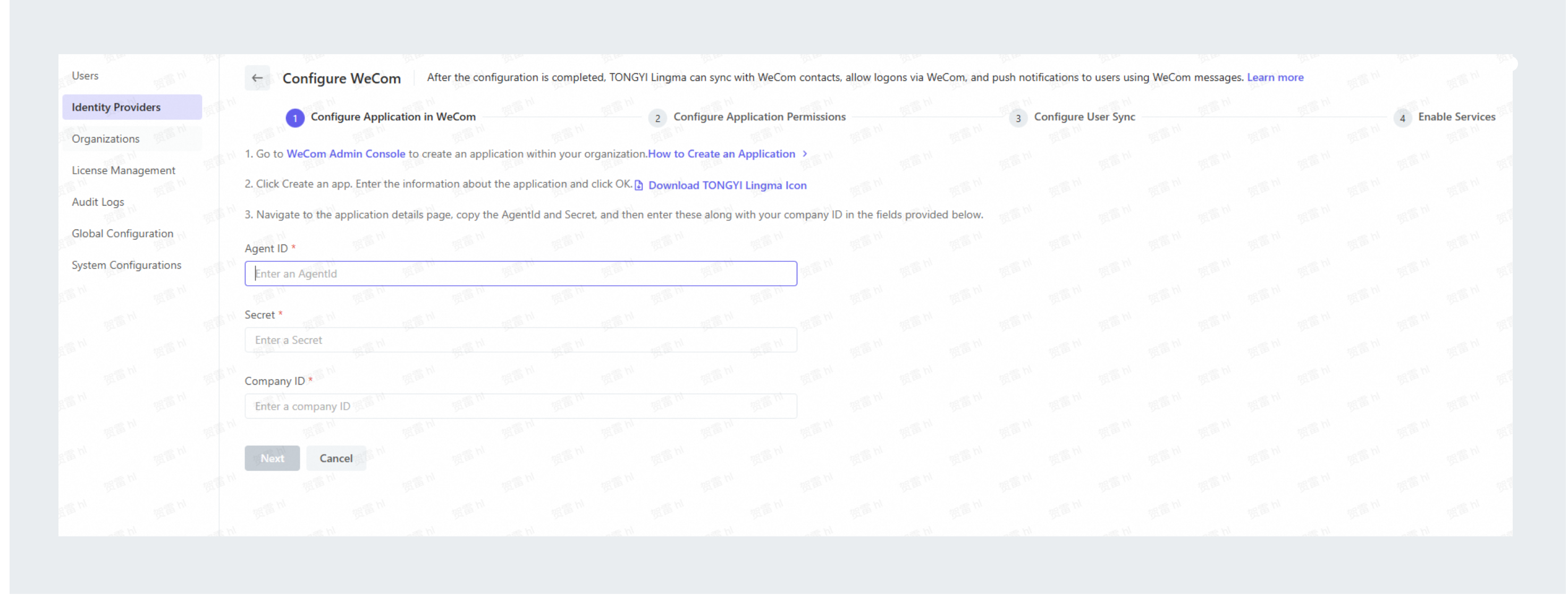Open How to Create an Application link
This screenshot has width=1568, height=595.
721,154
